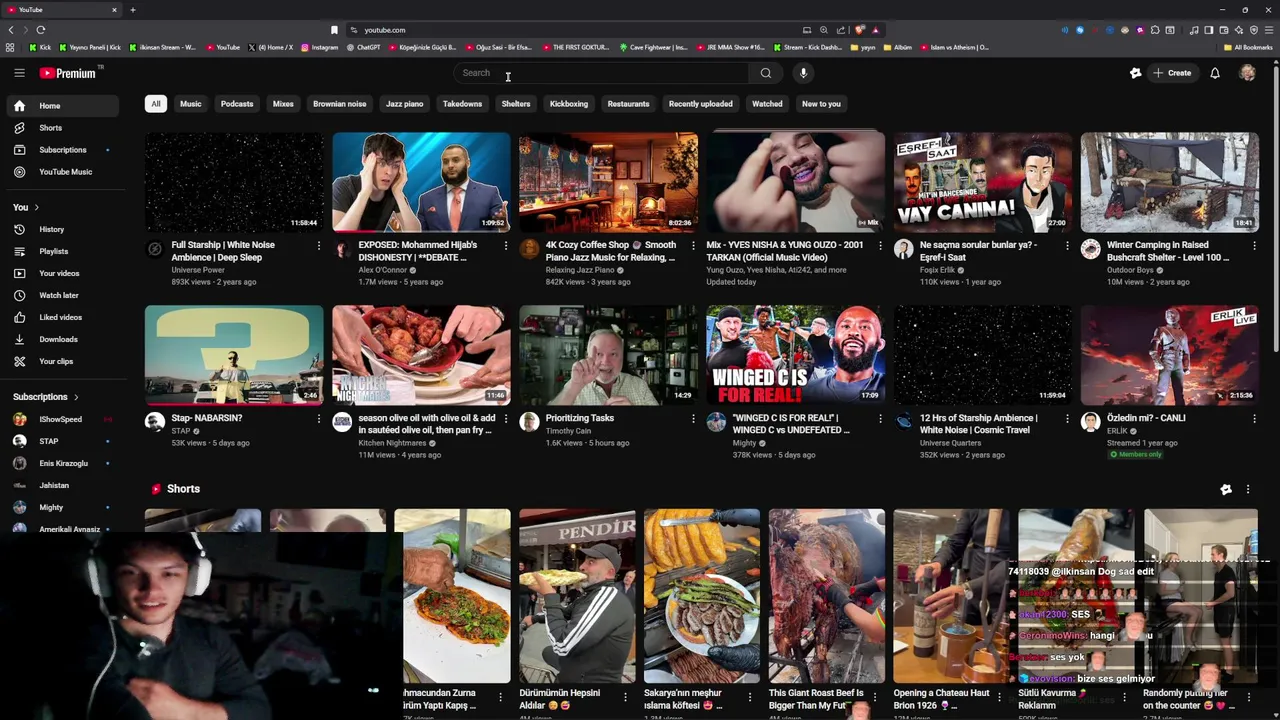The image size is (1280, 720).
Task: Open more options for EXPOSED Hijab video
Action: (x=506, y=246)
